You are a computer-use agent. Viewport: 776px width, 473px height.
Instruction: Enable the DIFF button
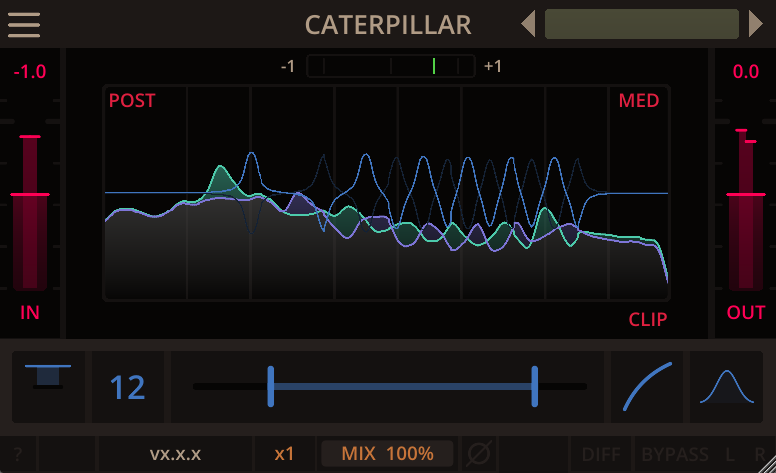tap(601, 454)
